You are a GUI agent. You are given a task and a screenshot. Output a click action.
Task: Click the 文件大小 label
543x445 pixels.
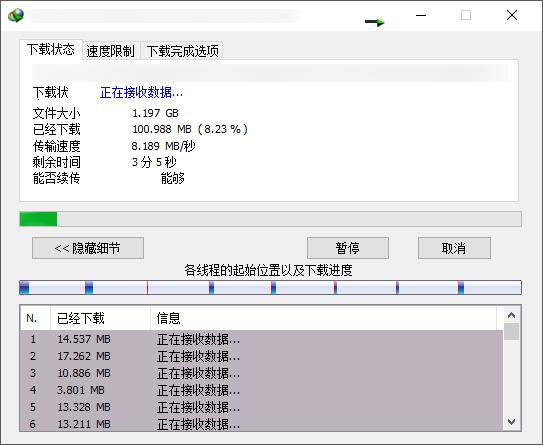coord(56,113)
